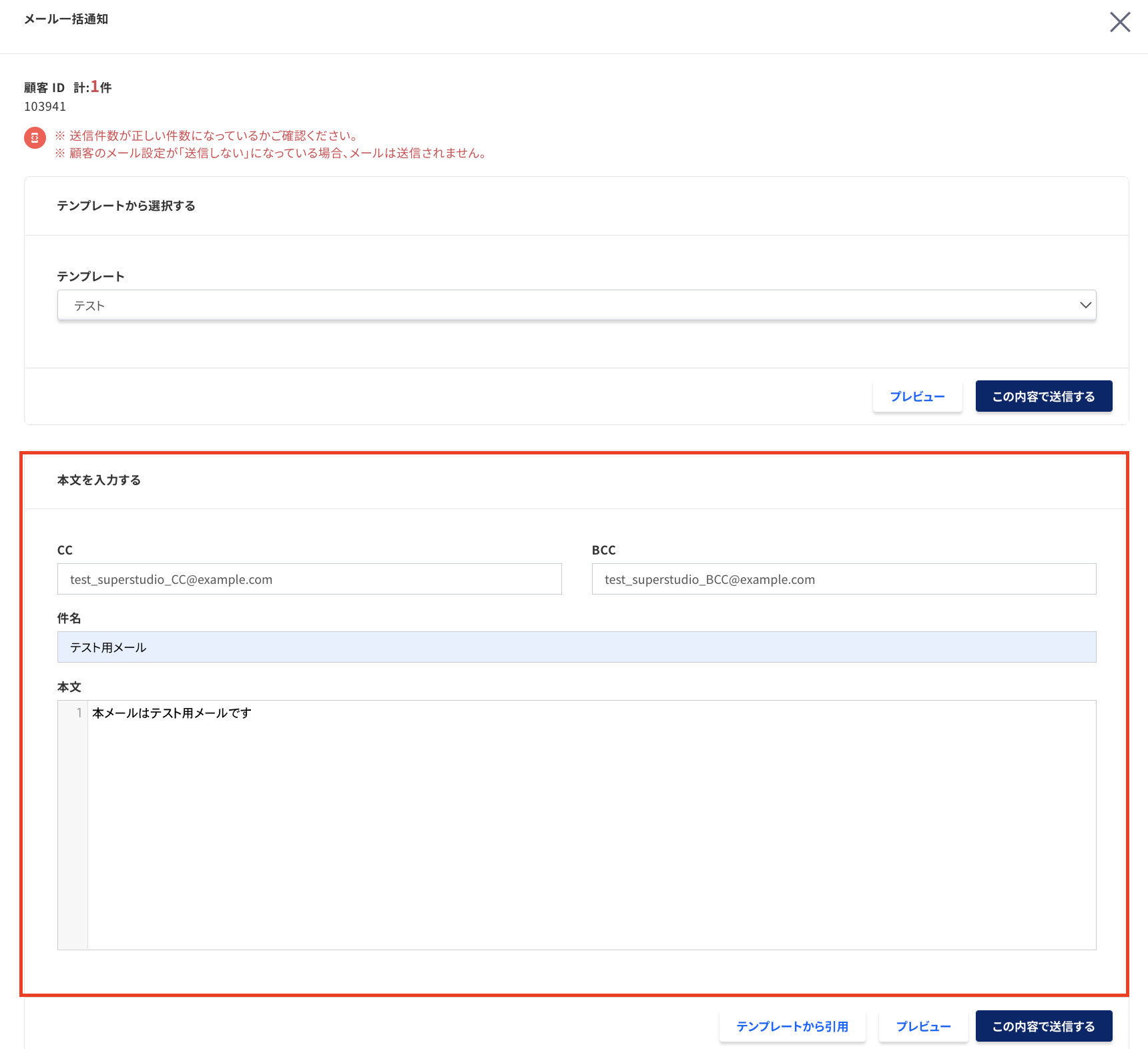Viewport: 1148px width, 1049px height.
Task: Click the 本メールはテスト用メールです text line
Action: [x=172, y=713]
